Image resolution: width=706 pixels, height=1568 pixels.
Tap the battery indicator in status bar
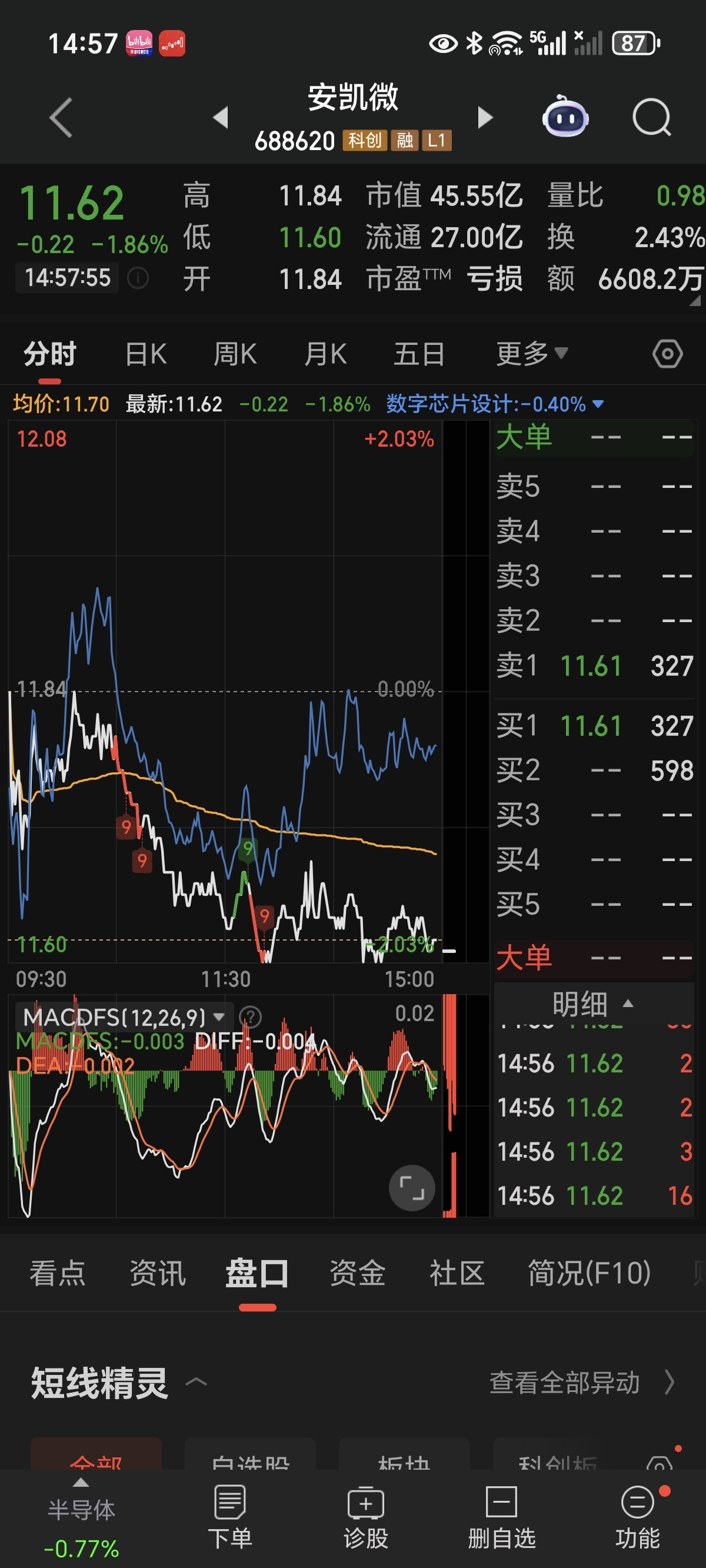click(x=636, y=44)
